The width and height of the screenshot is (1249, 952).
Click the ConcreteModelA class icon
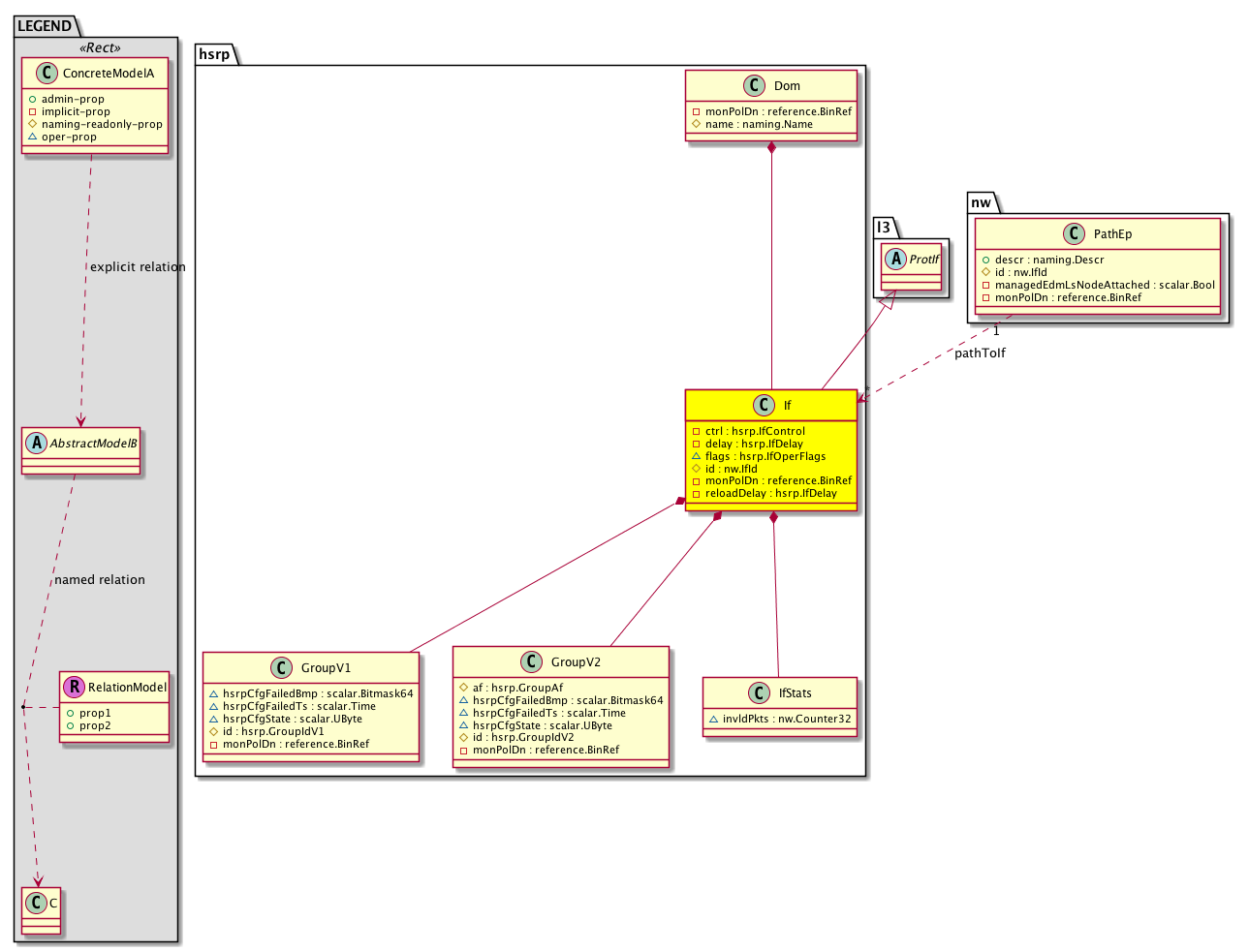coord(46,73)
